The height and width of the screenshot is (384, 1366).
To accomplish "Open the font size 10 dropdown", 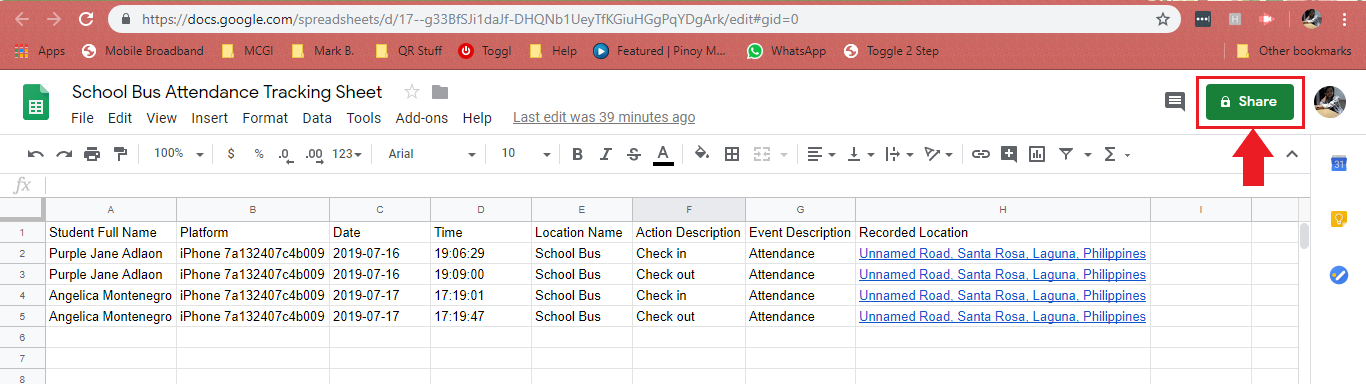I will [526, 154].
